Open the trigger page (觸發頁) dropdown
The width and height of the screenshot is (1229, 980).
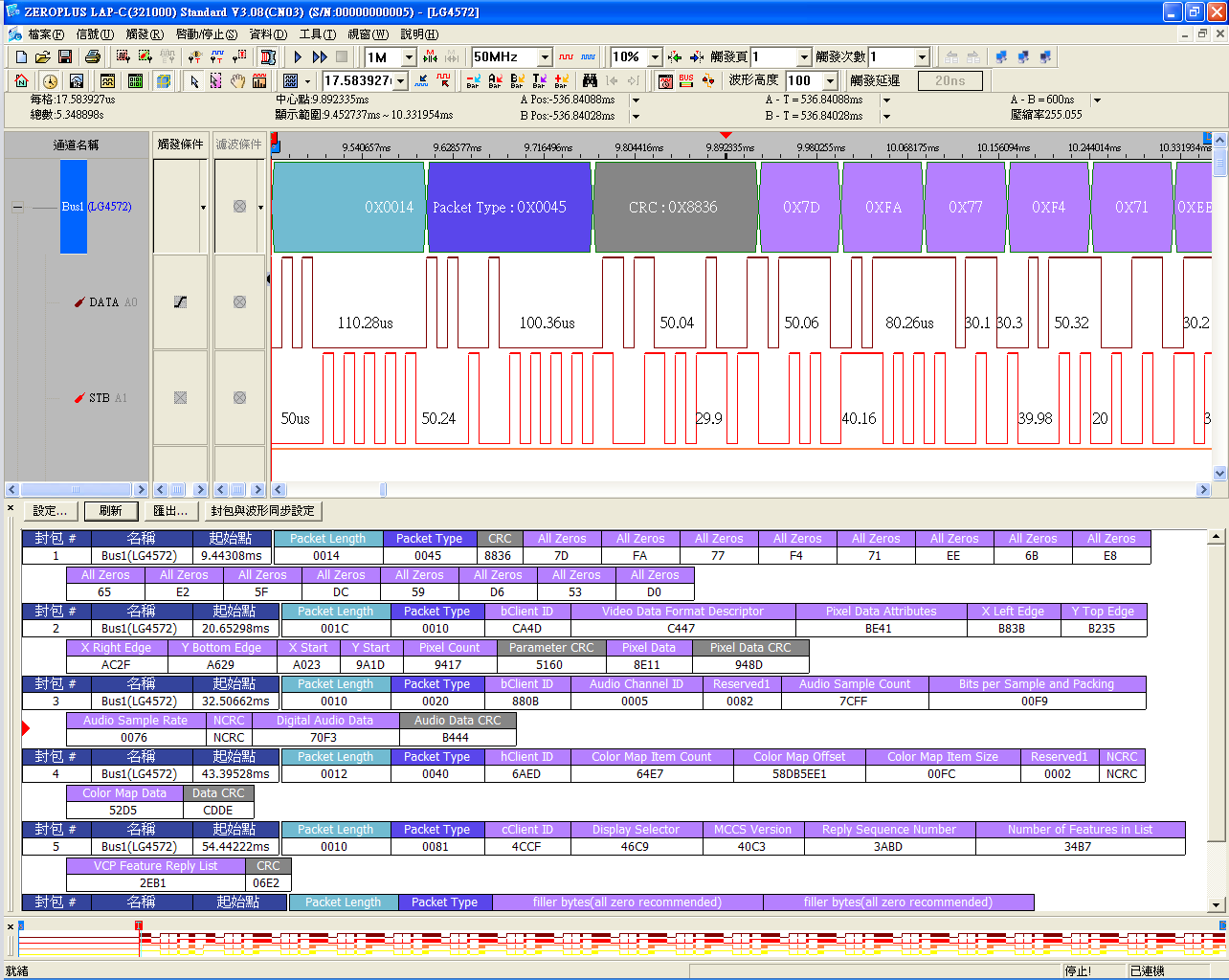(x=804, y=57)
